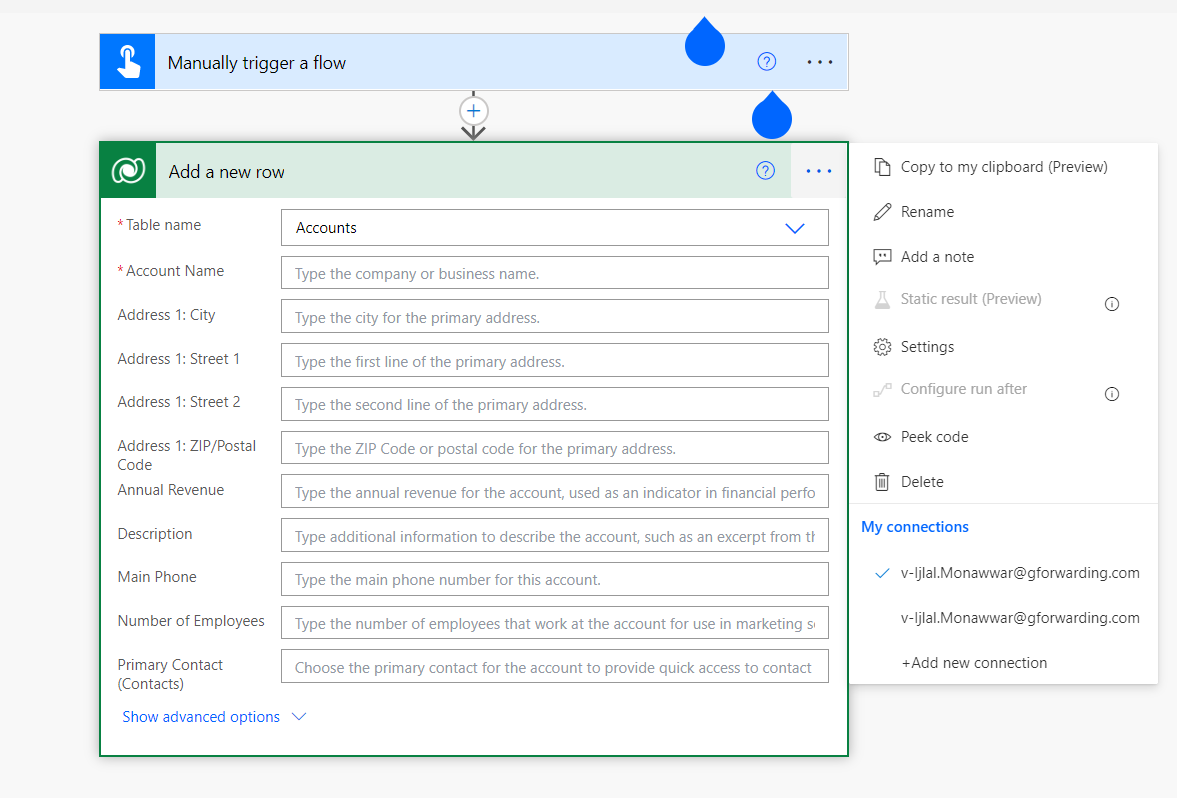Click the Dataverse connector icon on Add a new row
The width and height of the screenshot is (1177, 798).
coord(126,170)
